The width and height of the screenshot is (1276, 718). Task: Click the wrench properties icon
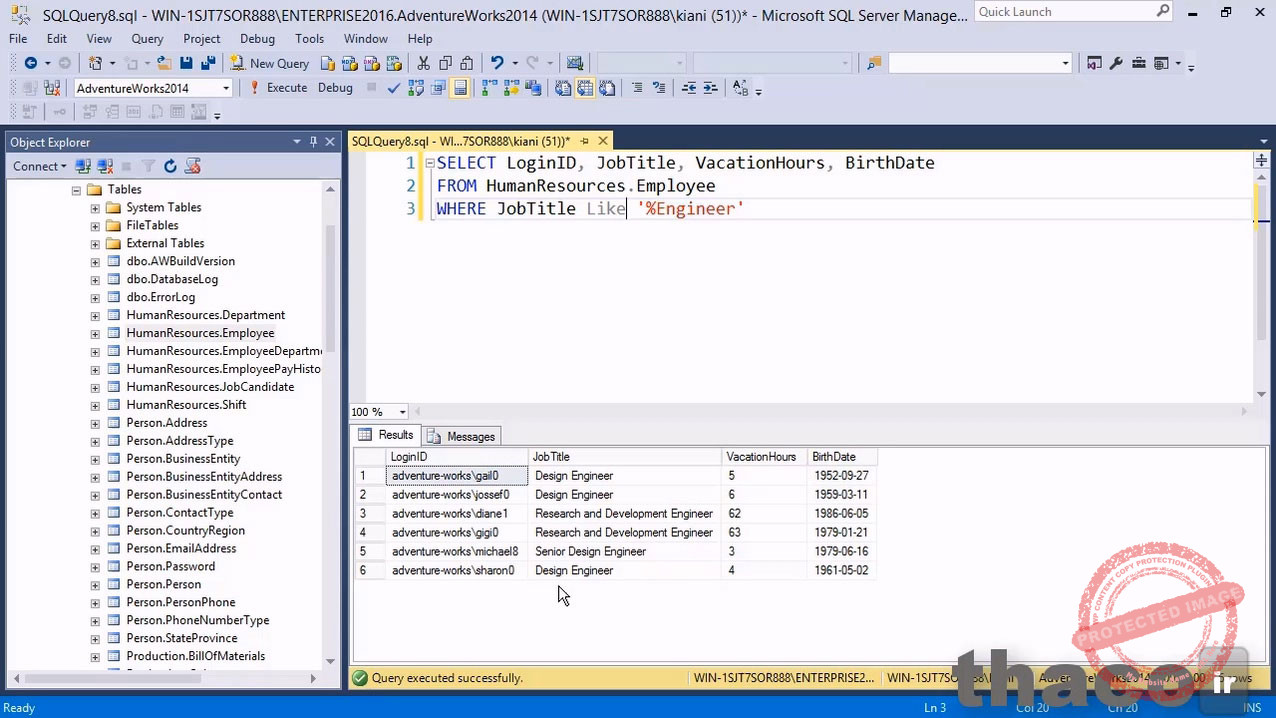[x=1116, y=63]
